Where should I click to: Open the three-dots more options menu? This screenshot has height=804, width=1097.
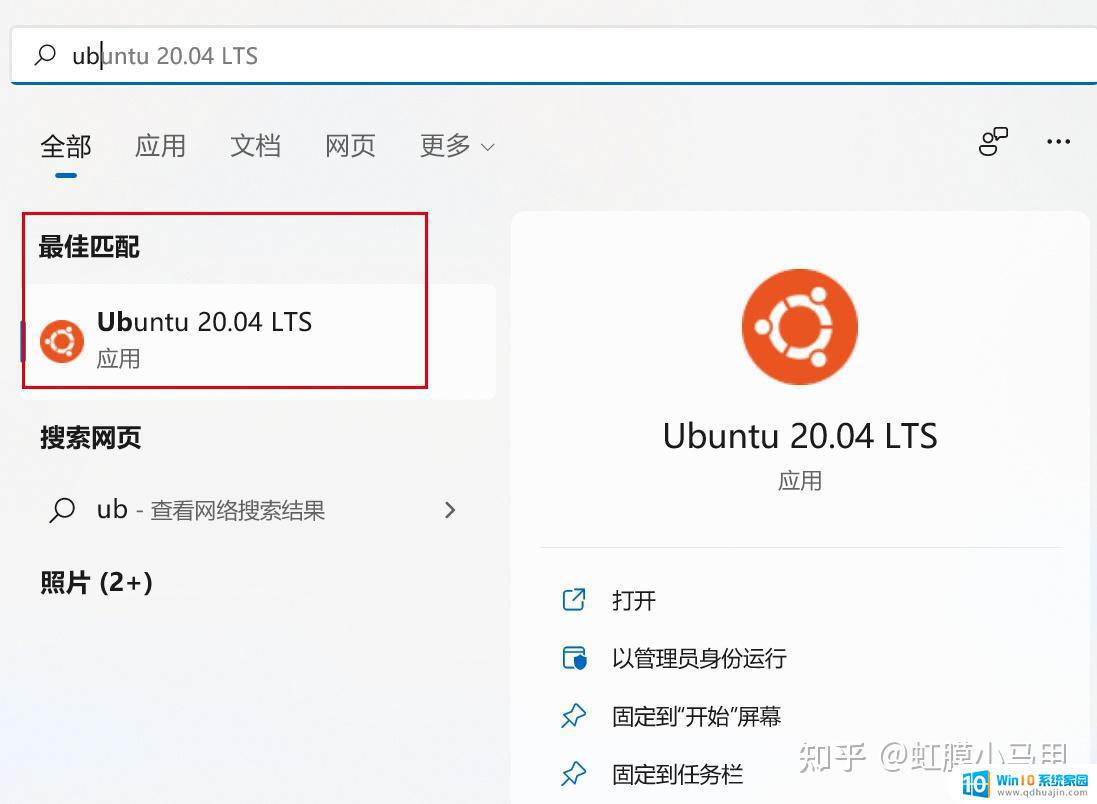(1058, 141)
